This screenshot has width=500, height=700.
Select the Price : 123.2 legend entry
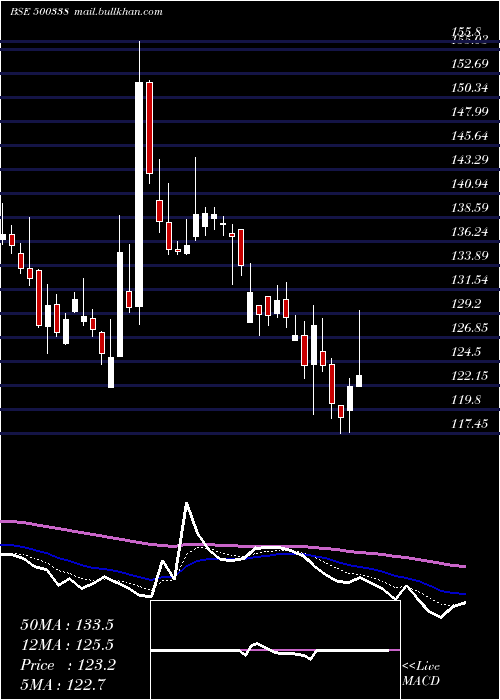point(68,665)
